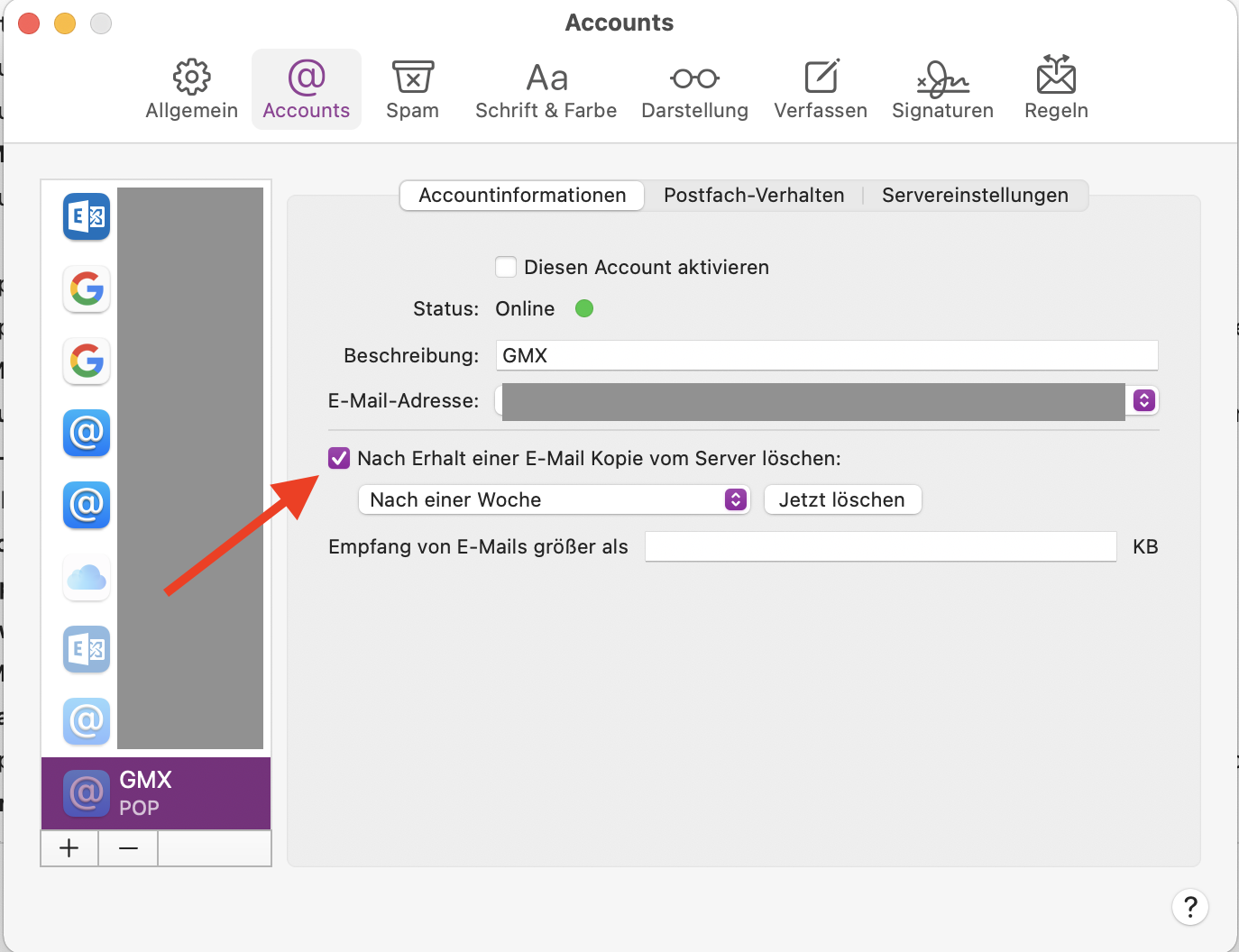Open the E-Mail-Adresse popup menu
1239x952 pixels.
(x=1143, y=400)
